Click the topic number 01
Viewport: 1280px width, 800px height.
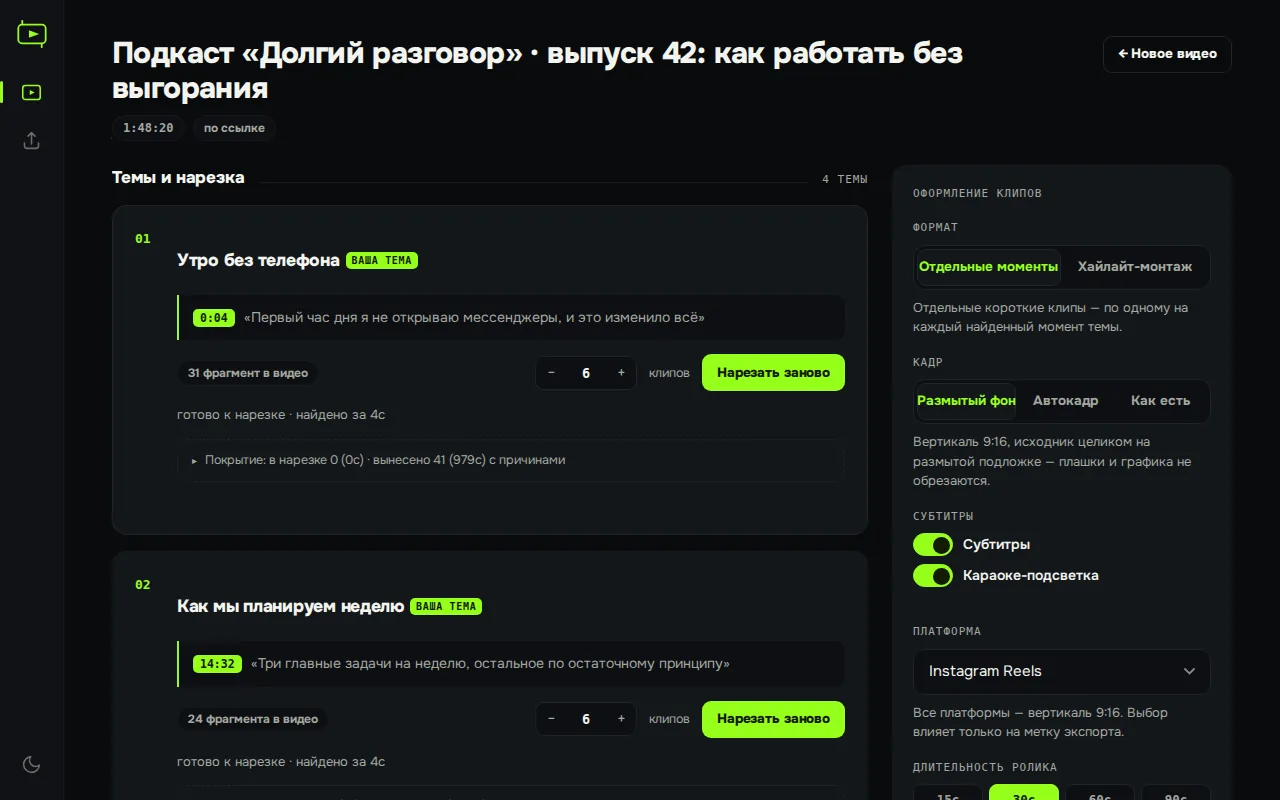[143, 239]
